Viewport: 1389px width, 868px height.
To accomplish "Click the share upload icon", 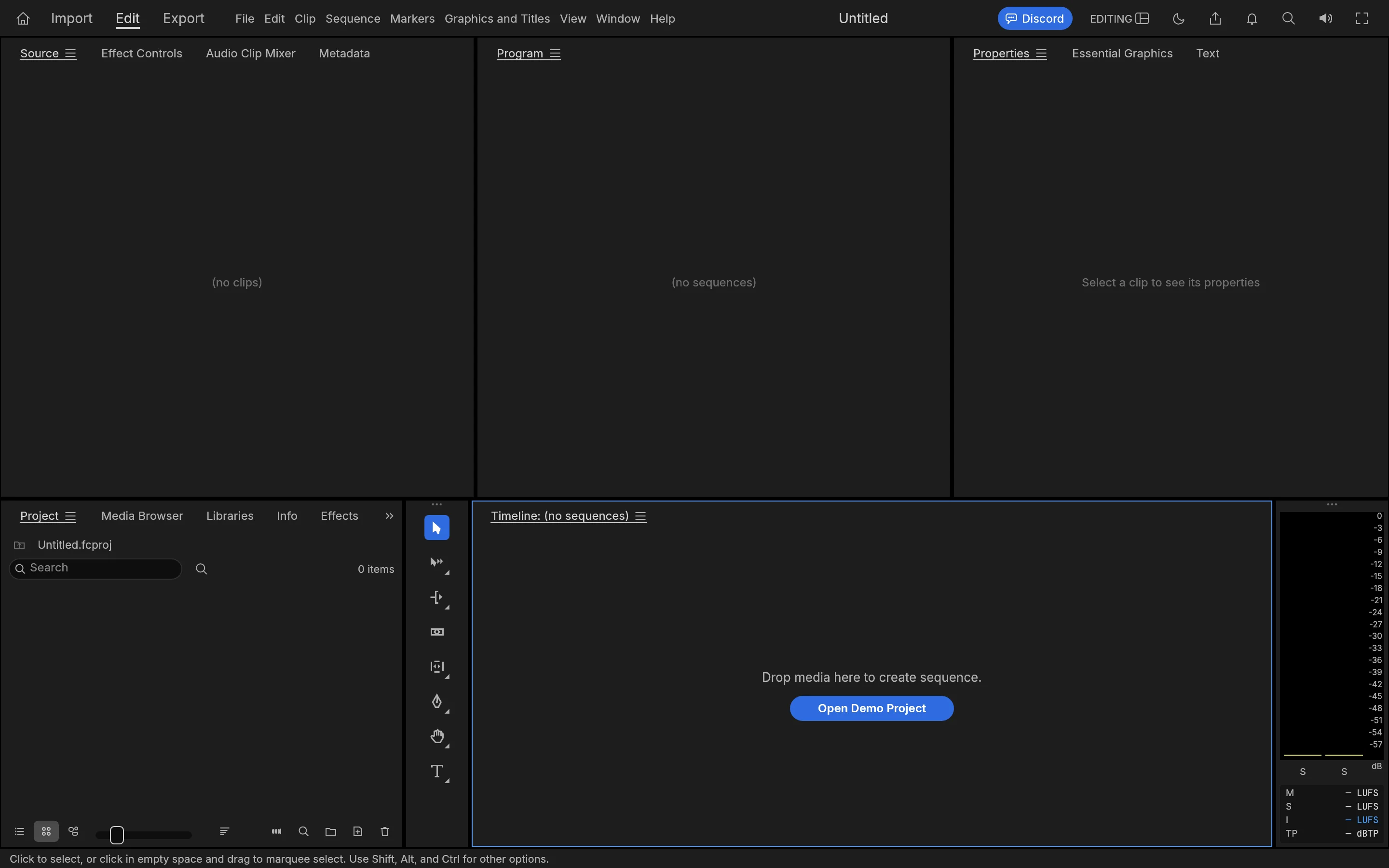I will pyautogui.click(x=1215, y=18).
